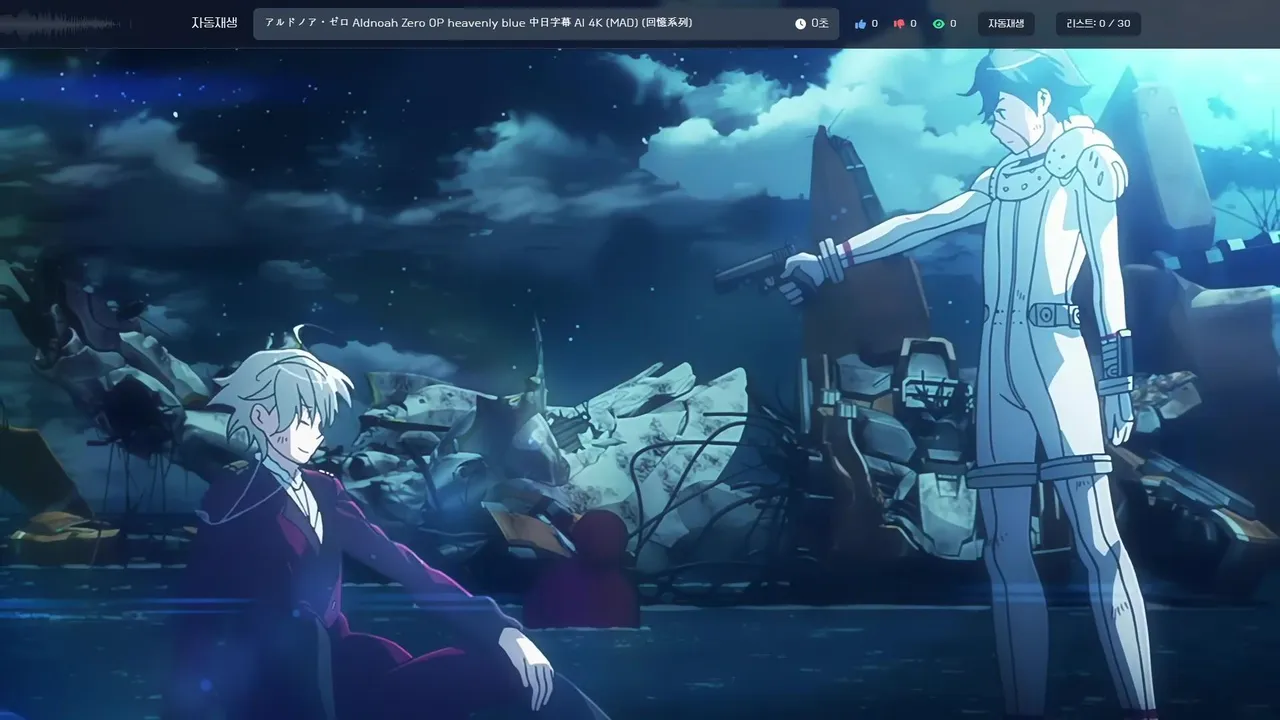Click the clock icon beside 0초

[x=800, y=24]
